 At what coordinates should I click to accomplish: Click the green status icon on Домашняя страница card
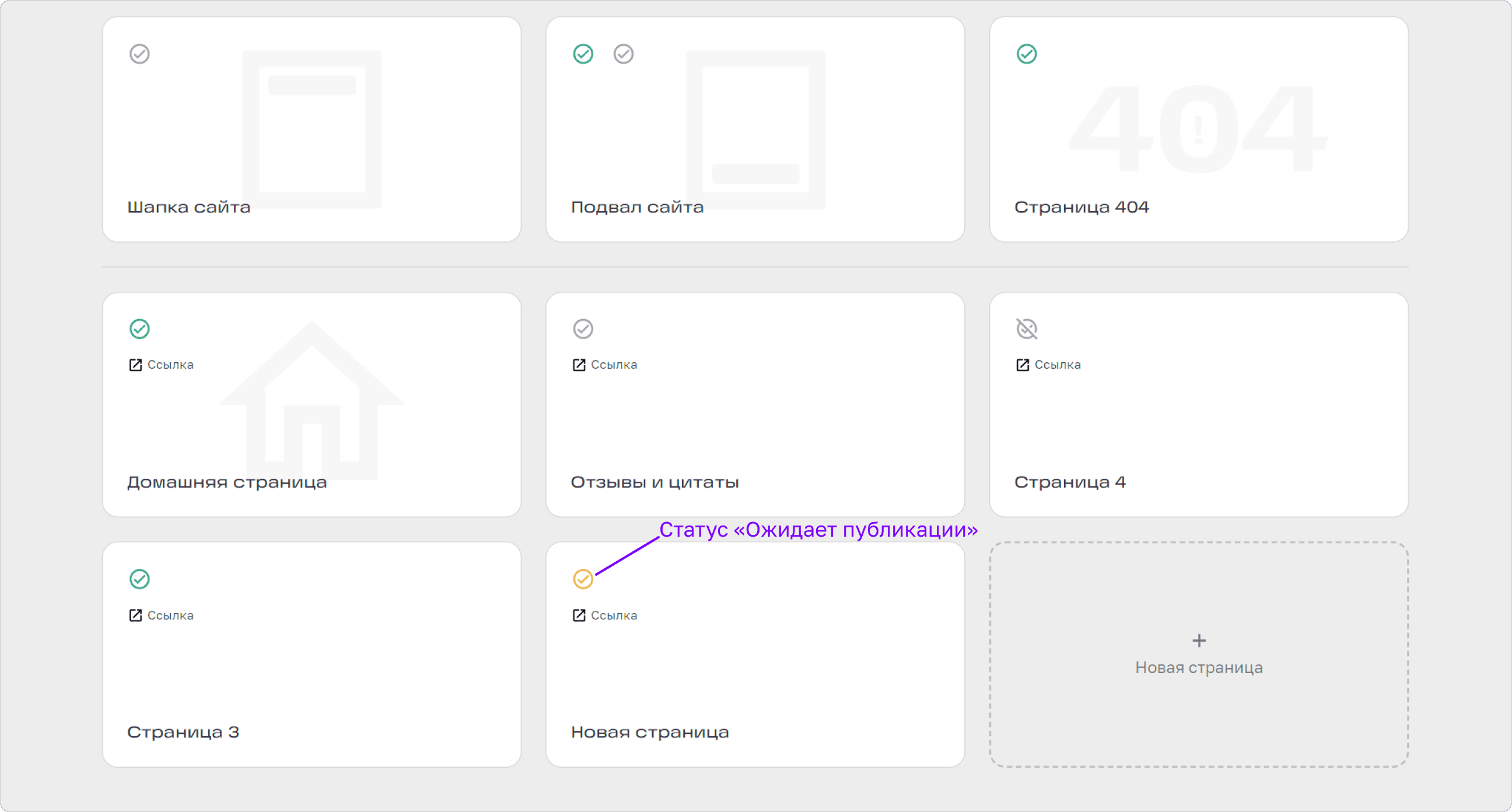[x=139, y=329]
